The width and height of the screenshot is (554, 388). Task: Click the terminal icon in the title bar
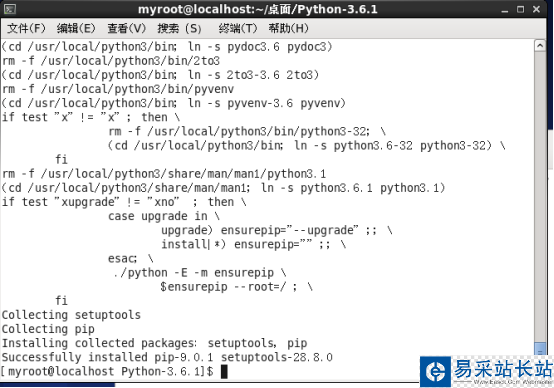tap(10, 9)
